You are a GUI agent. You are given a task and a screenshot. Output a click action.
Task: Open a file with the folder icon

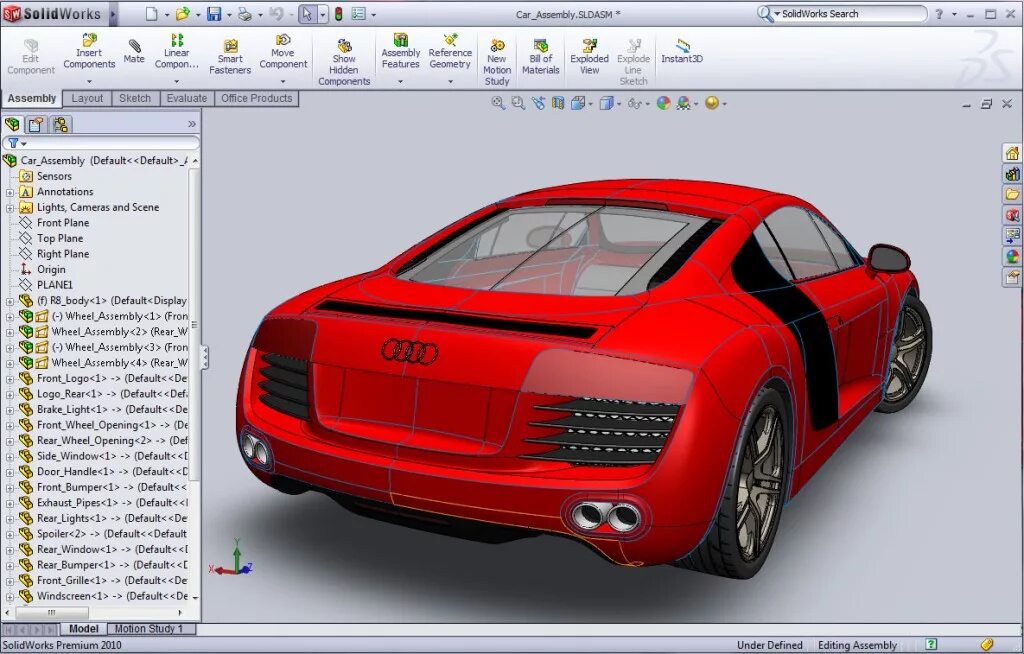[x=183, y=14]
